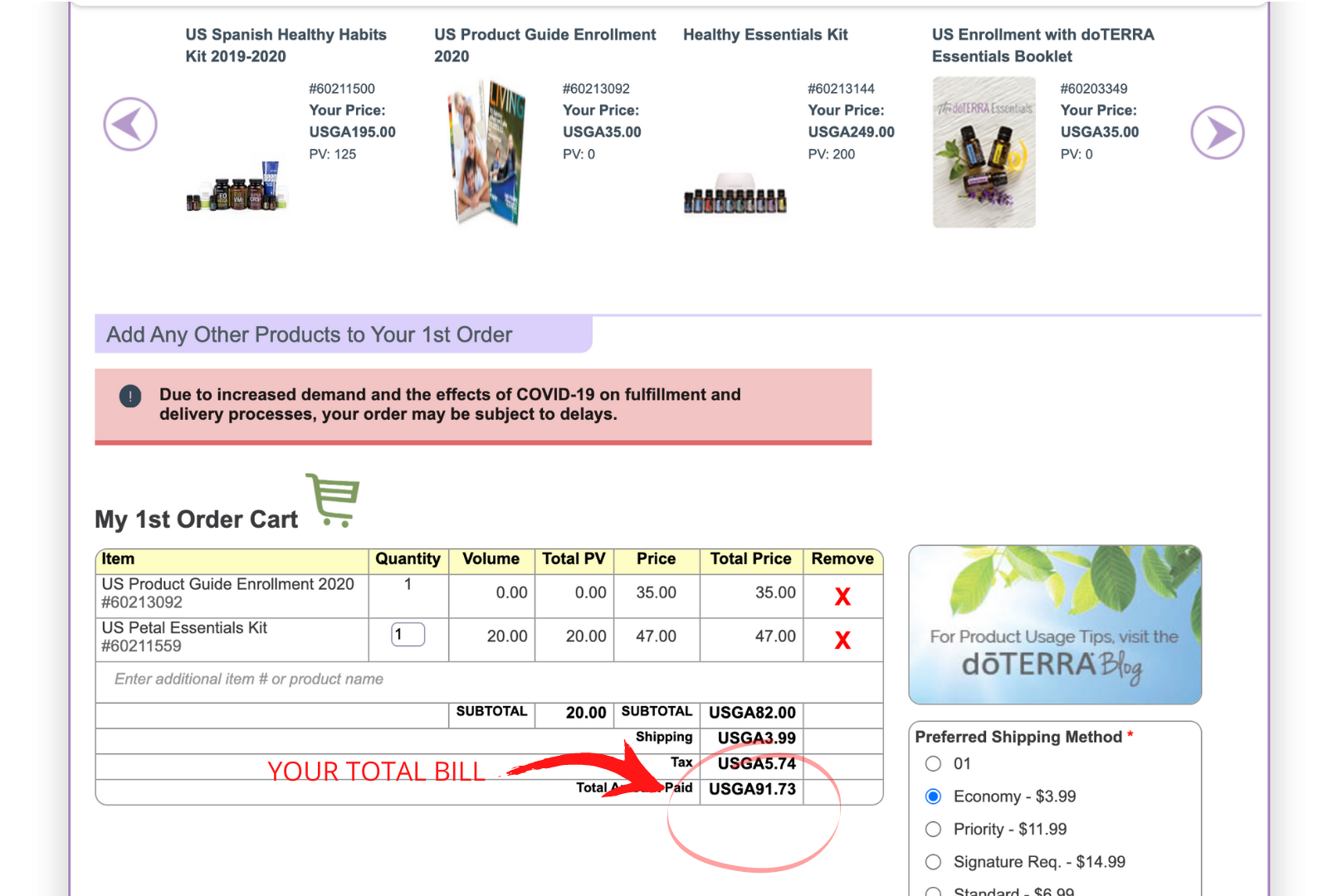Click the USGA82.00 subtotal value
Screen dimensions: 1328x896
pyautogui.click(x=752, y=713)
